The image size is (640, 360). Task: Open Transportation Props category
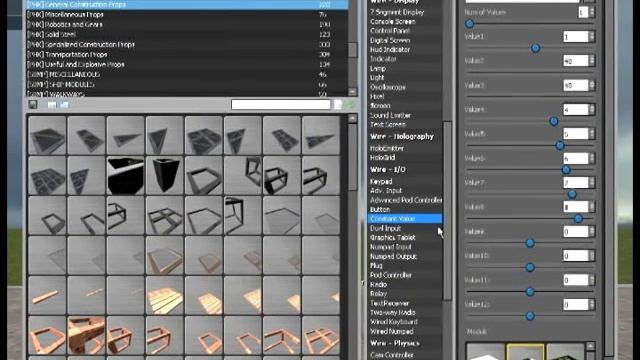click(187, 54)
